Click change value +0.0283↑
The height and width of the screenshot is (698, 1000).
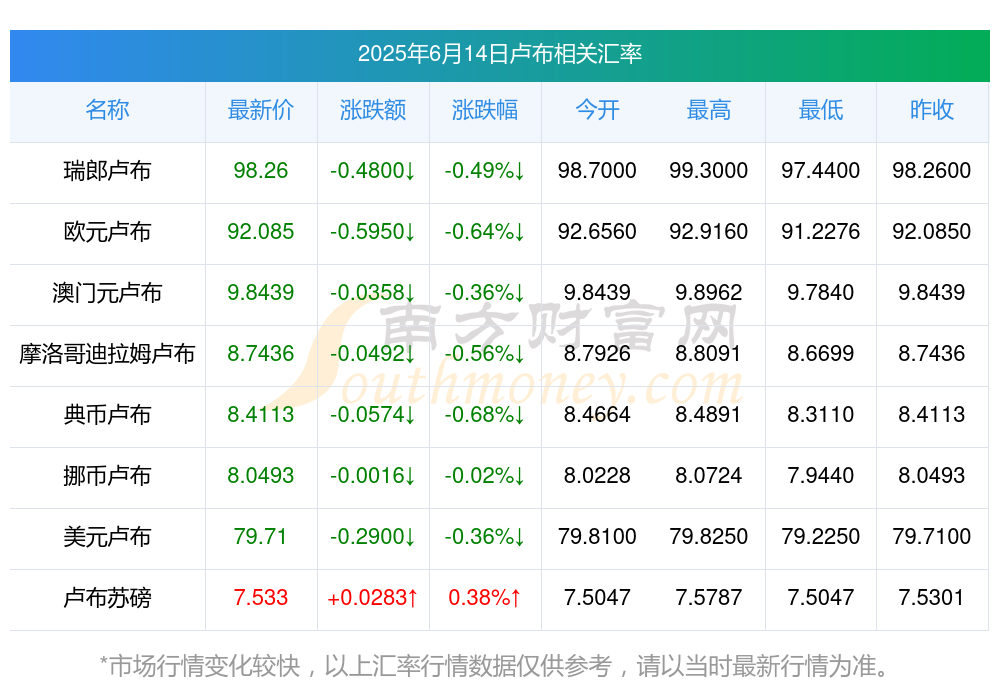coord(373,597)
